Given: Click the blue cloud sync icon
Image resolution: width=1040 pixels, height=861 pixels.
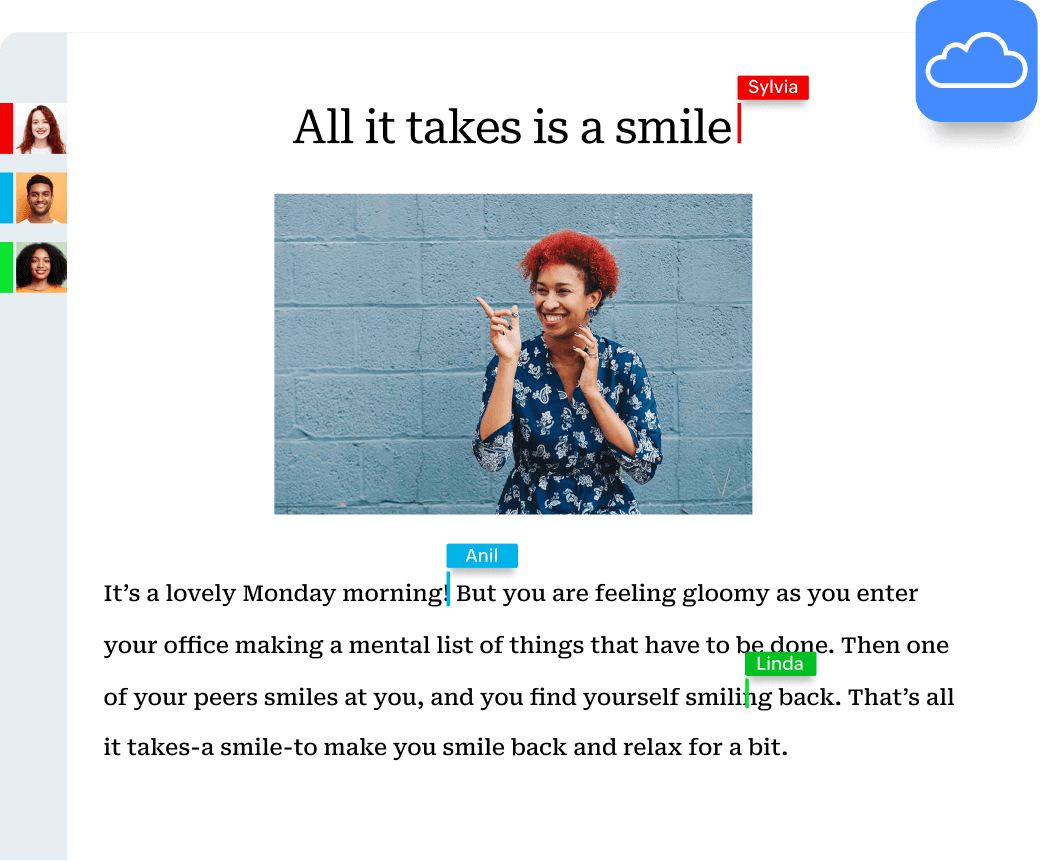Looking at the screenshot, I should tap(976, 61).
